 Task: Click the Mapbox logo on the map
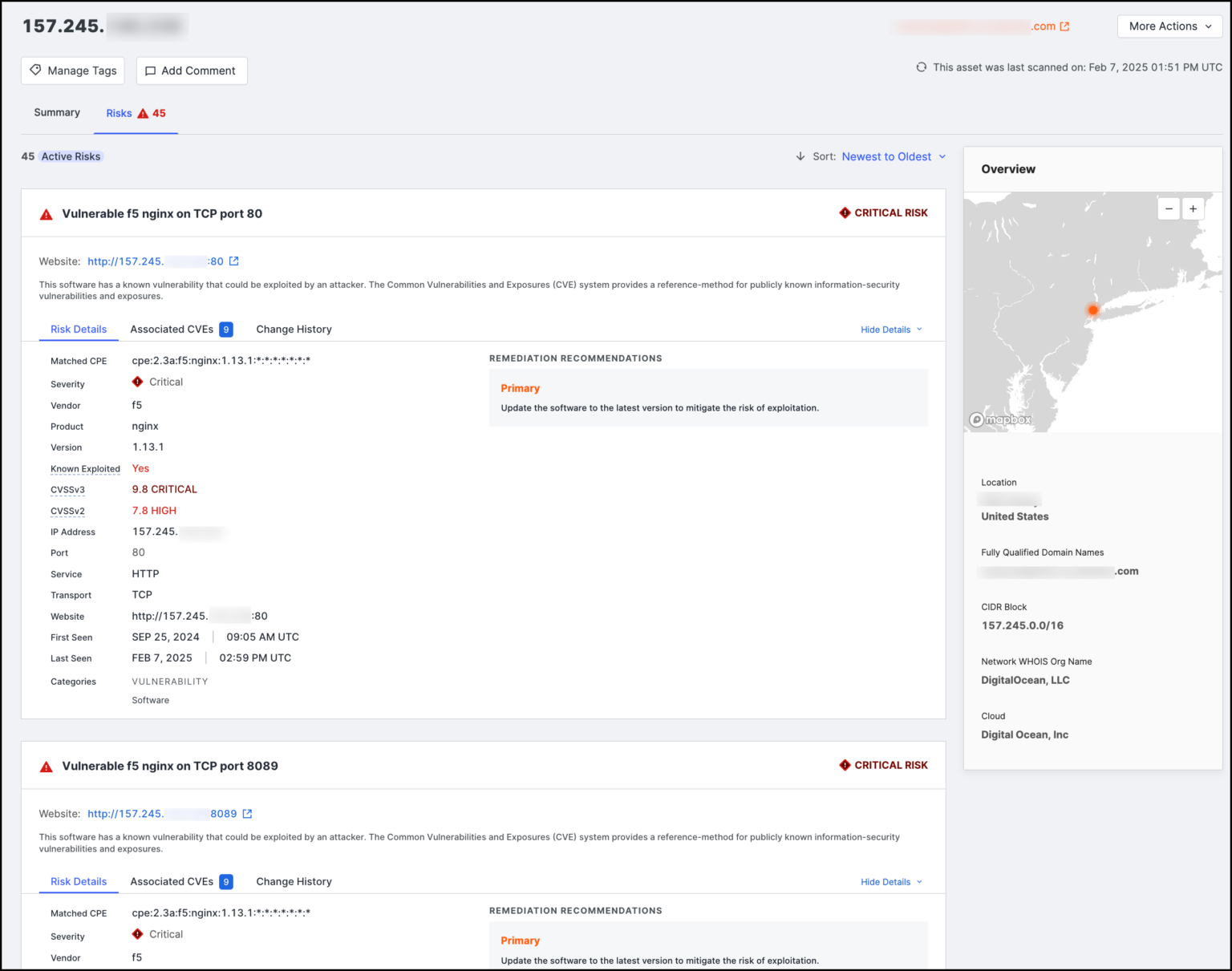pyautogui.click(x=1000, y=419)
